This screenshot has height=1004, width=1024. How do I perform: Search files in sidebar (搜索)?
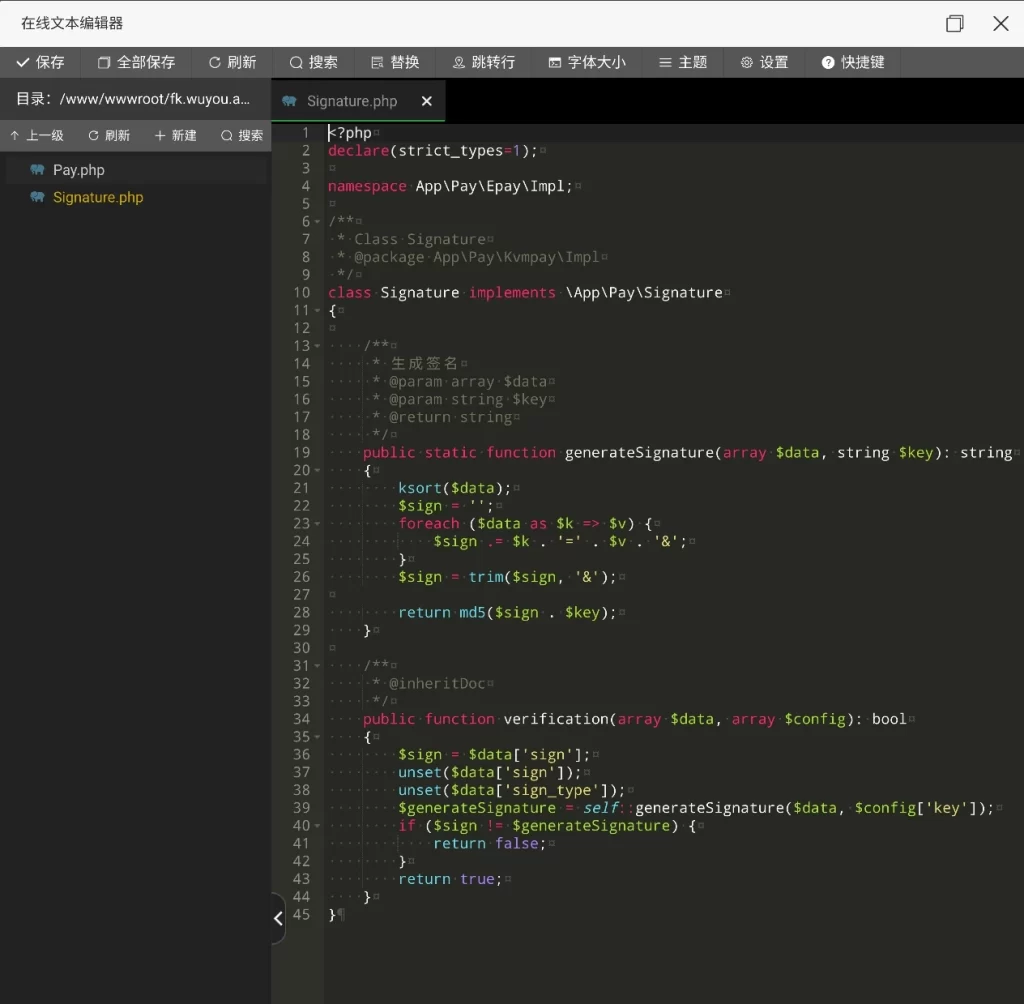242,135
